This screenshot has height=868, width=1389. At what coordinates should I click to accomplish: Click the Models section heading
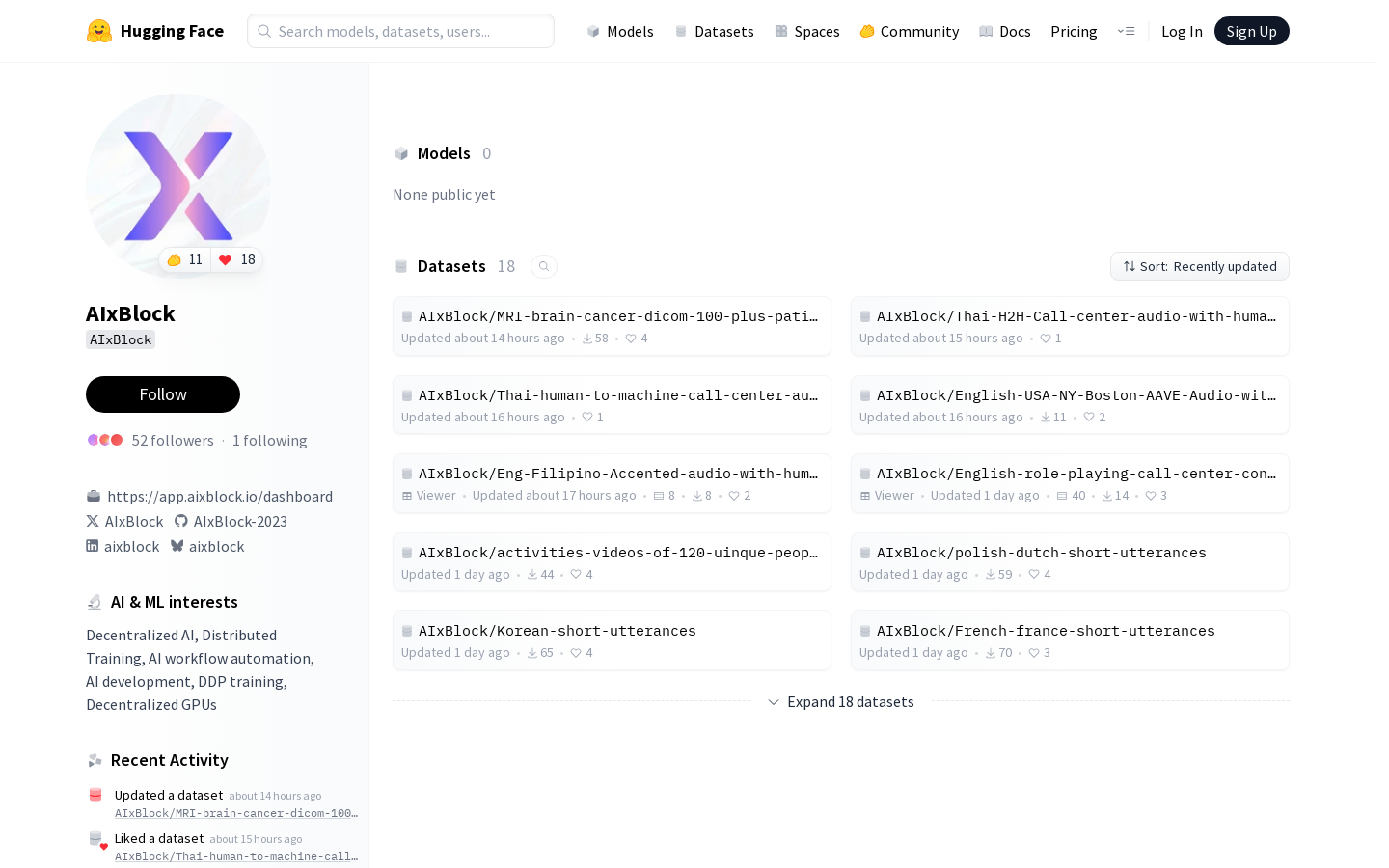click(x=444, y=153)
